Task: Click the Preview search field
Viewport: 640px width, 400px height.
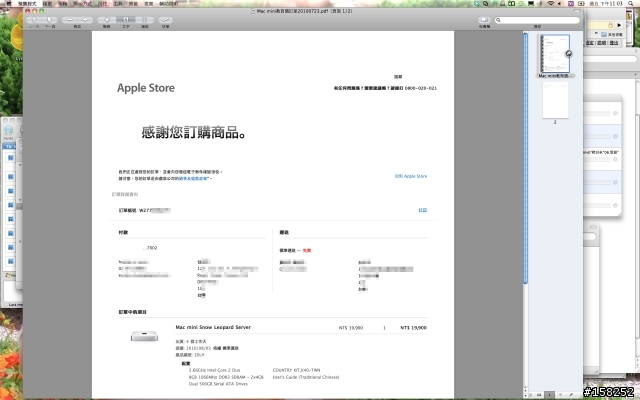Action: coord(537,20)
